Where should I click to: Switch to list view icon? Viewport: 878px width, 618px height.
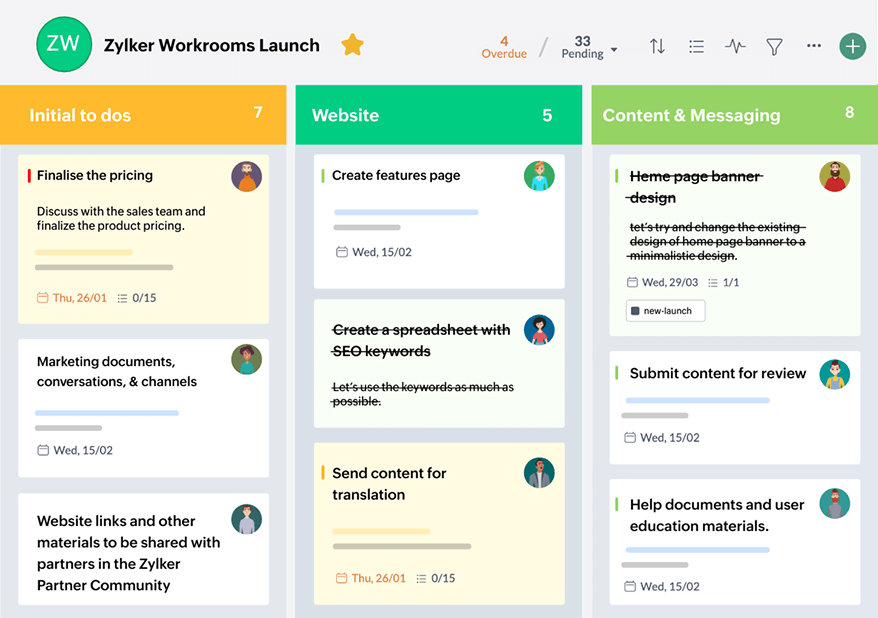point(696,46)
